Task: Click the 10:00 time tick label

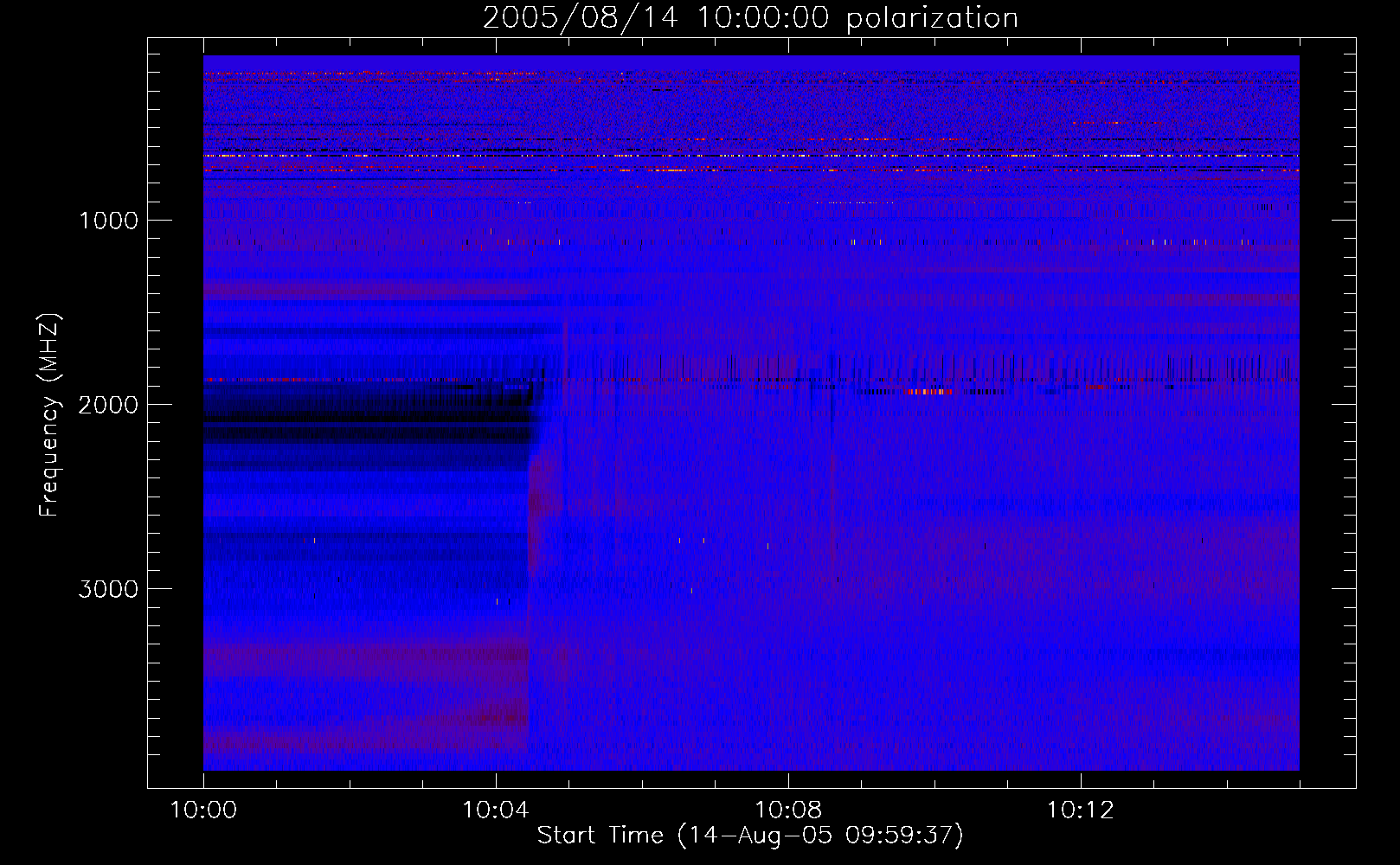Action: pos(203,811)
